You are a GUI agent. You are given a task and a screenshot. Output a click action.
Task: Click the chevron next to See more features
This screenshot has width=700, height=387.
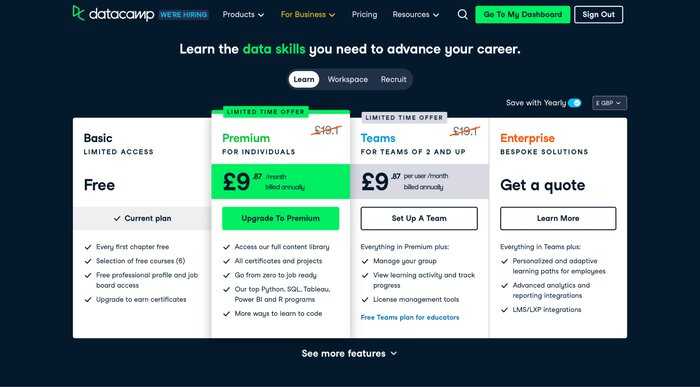pos(393,354)
